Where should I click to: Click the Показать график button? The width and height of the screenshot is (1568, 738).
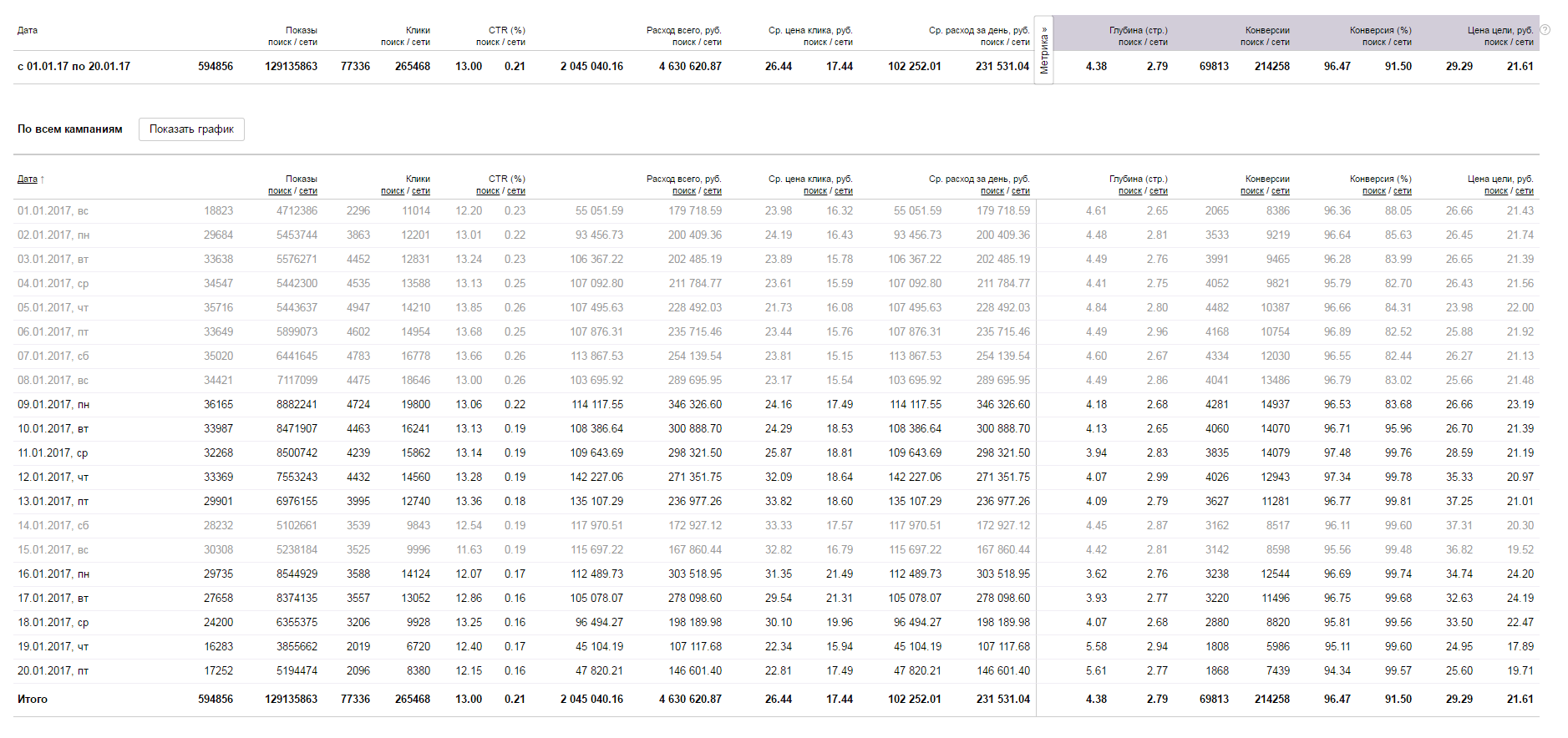click(x=191, y=129)
